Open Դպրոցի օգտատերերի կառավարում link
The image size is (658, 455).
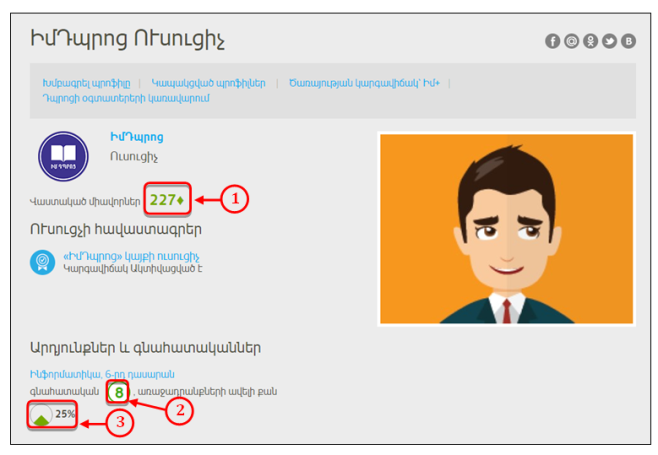point(126,98)
